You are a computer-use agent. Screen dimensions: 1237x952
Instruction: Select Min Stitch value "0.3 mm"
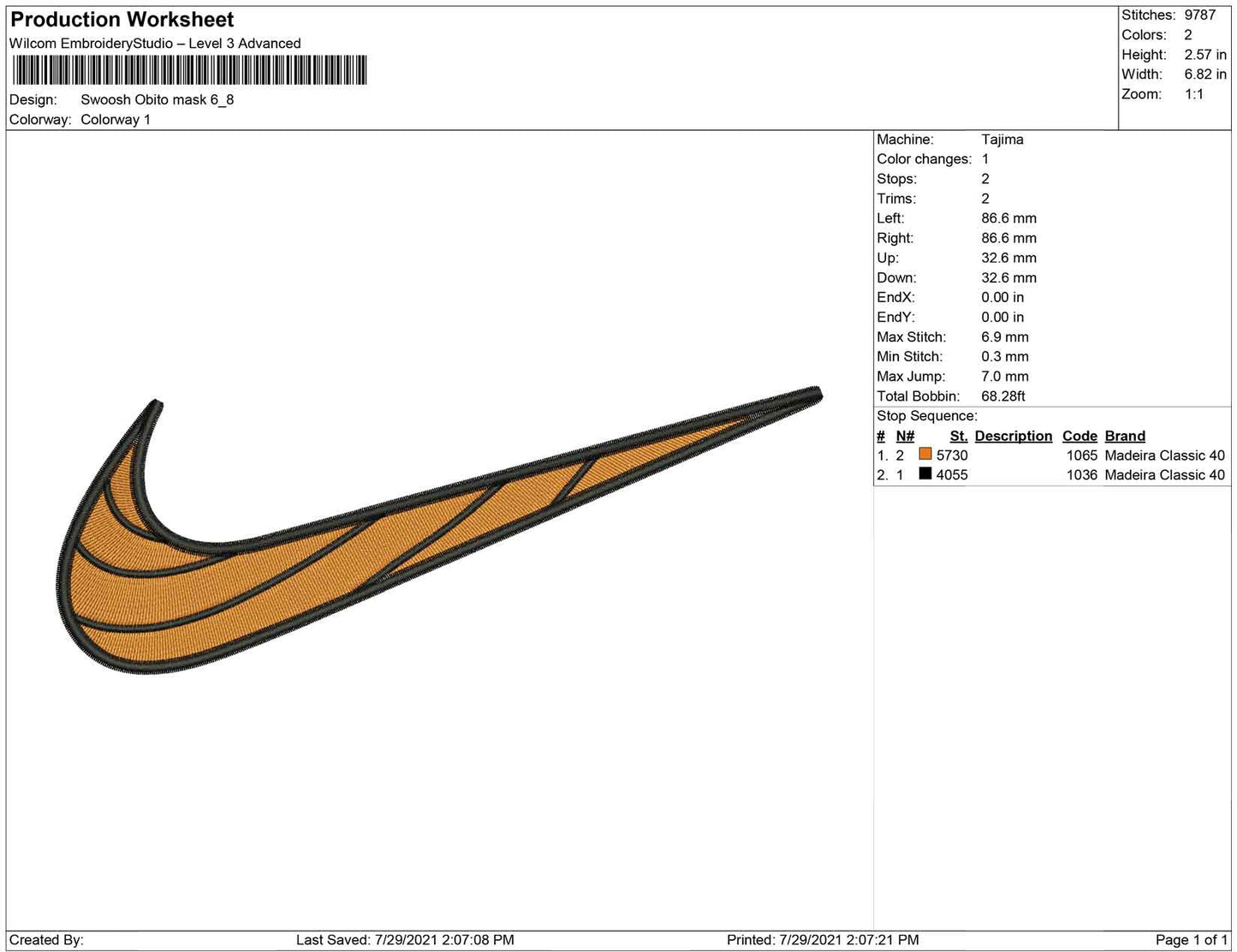1005,356
